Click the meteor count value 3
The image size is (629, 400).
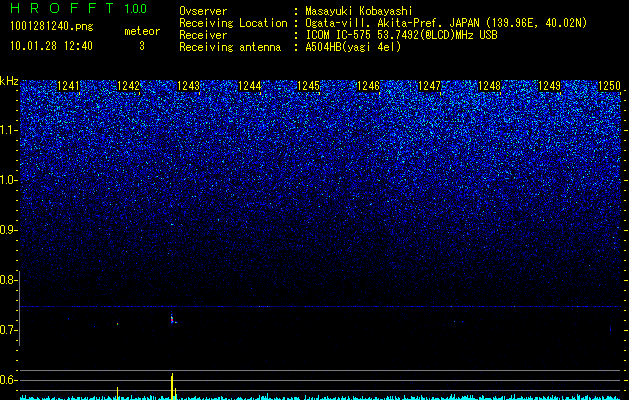142,46
